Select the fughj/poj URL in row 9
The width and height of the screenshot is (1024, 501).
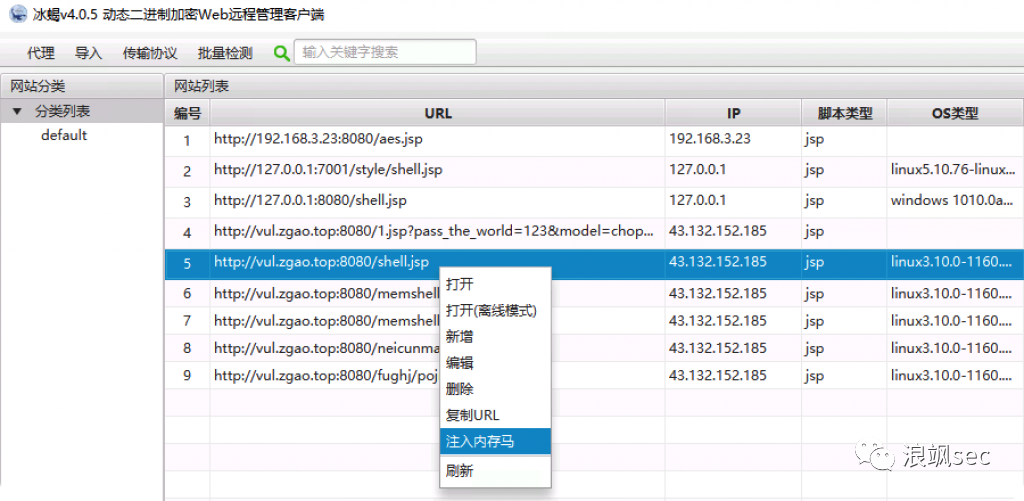tap(325, 376)
